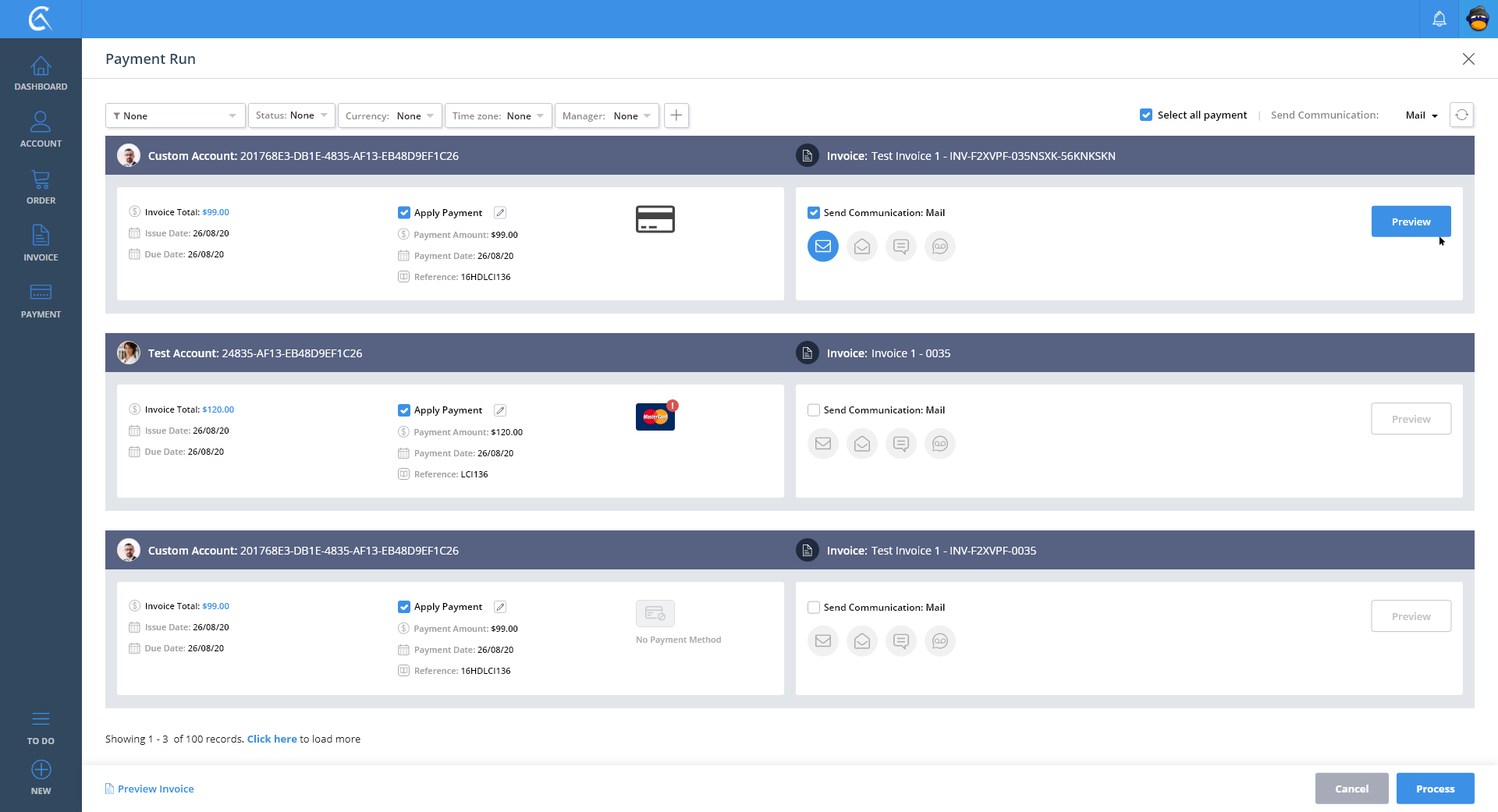This screenshot has height=812, width=1498.
Task: Click the refresh icon beside Mail dropdown
Action: pos(1461,115)
